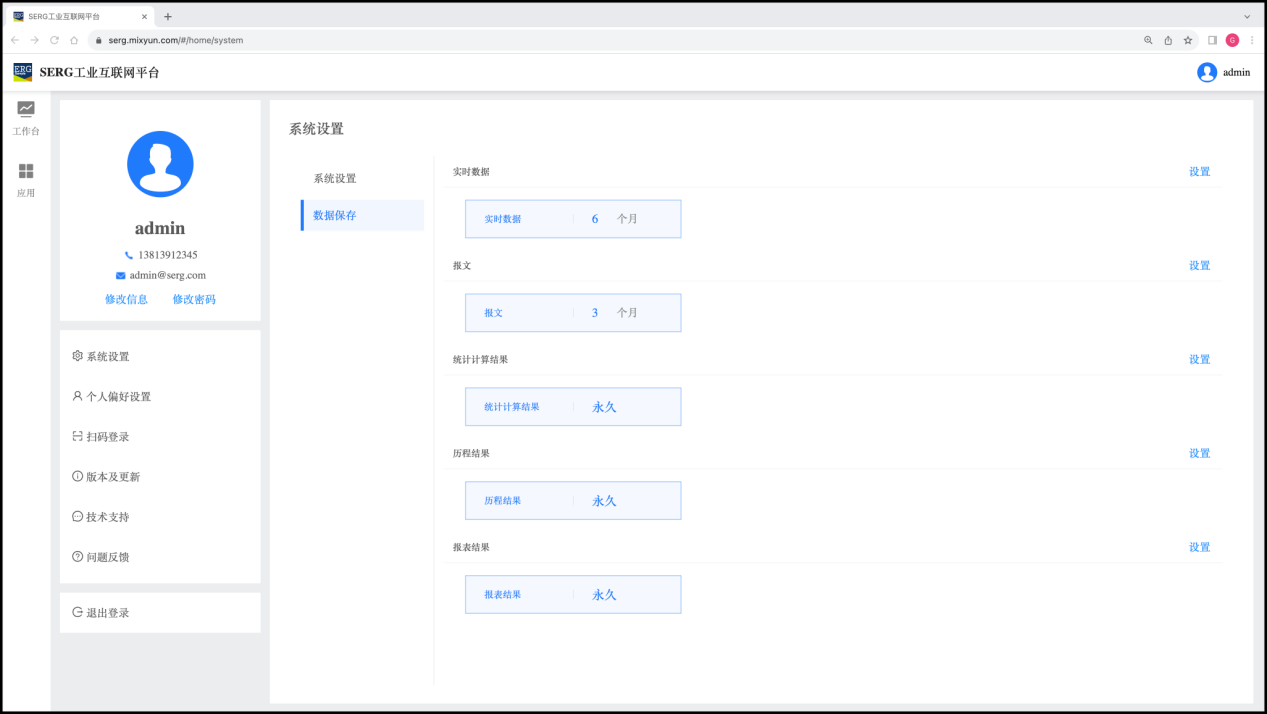Click the admin avatar in top bar
The width and height of the screenshot is (1267, 714).
tap(1207, 72)
